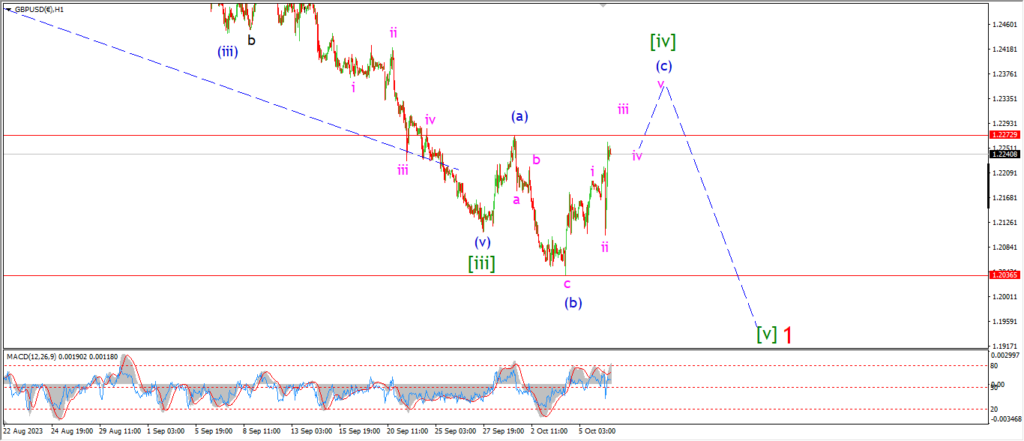Select the large red 1 wave label
The width and height of the screenshot is (1024, 441).
coord(788,335)
